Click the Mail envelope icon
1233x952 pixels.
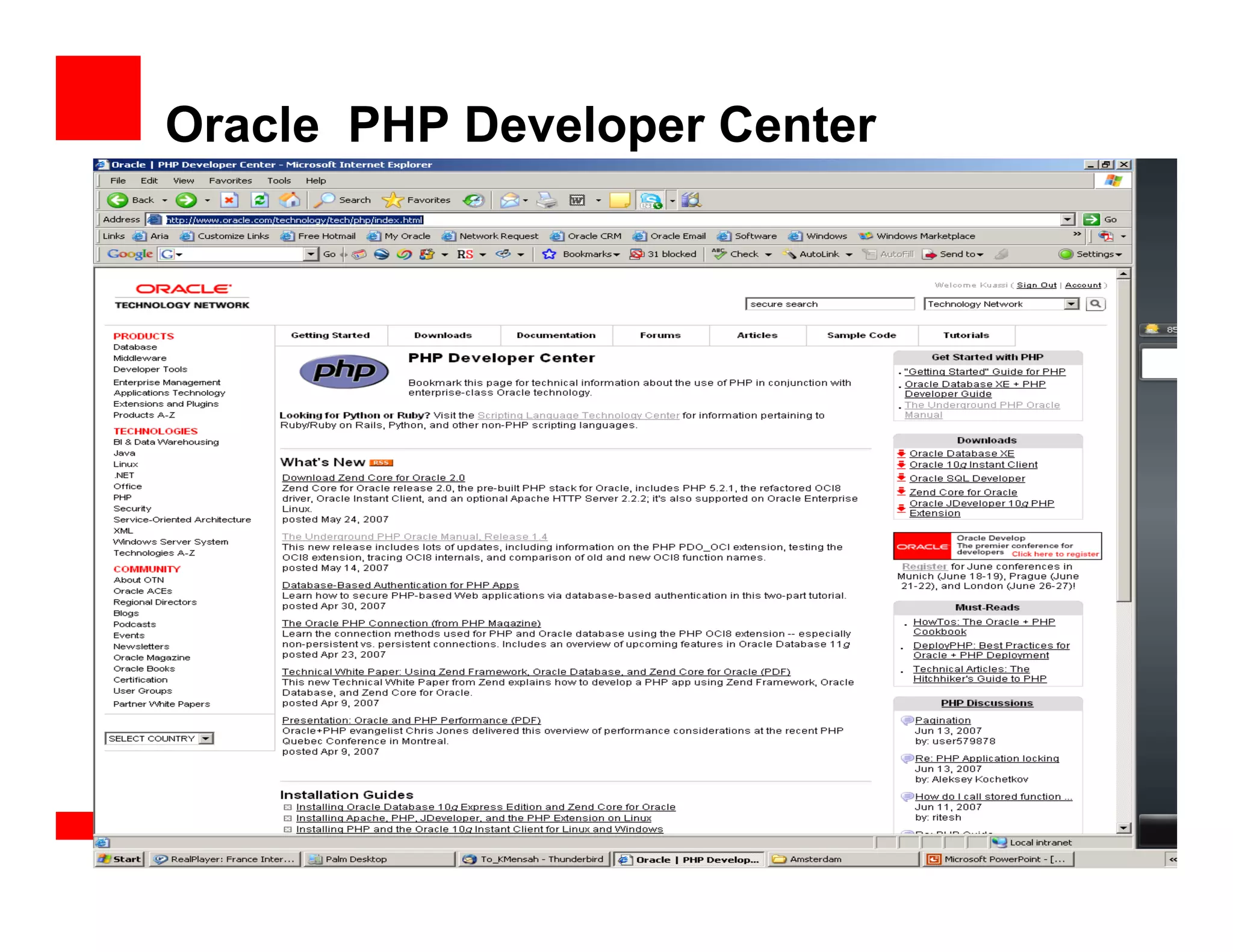coord(510,200)
